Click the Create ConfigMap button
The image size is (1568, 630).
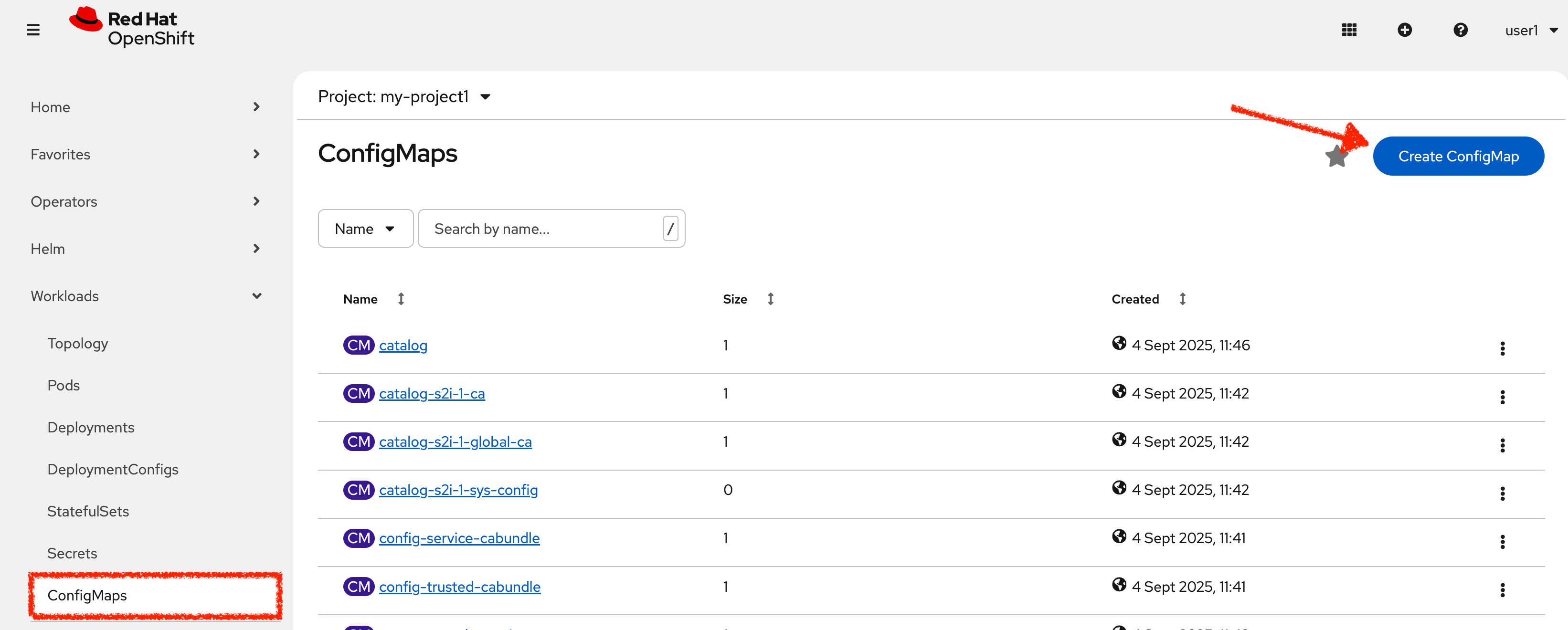[1459, 156]
